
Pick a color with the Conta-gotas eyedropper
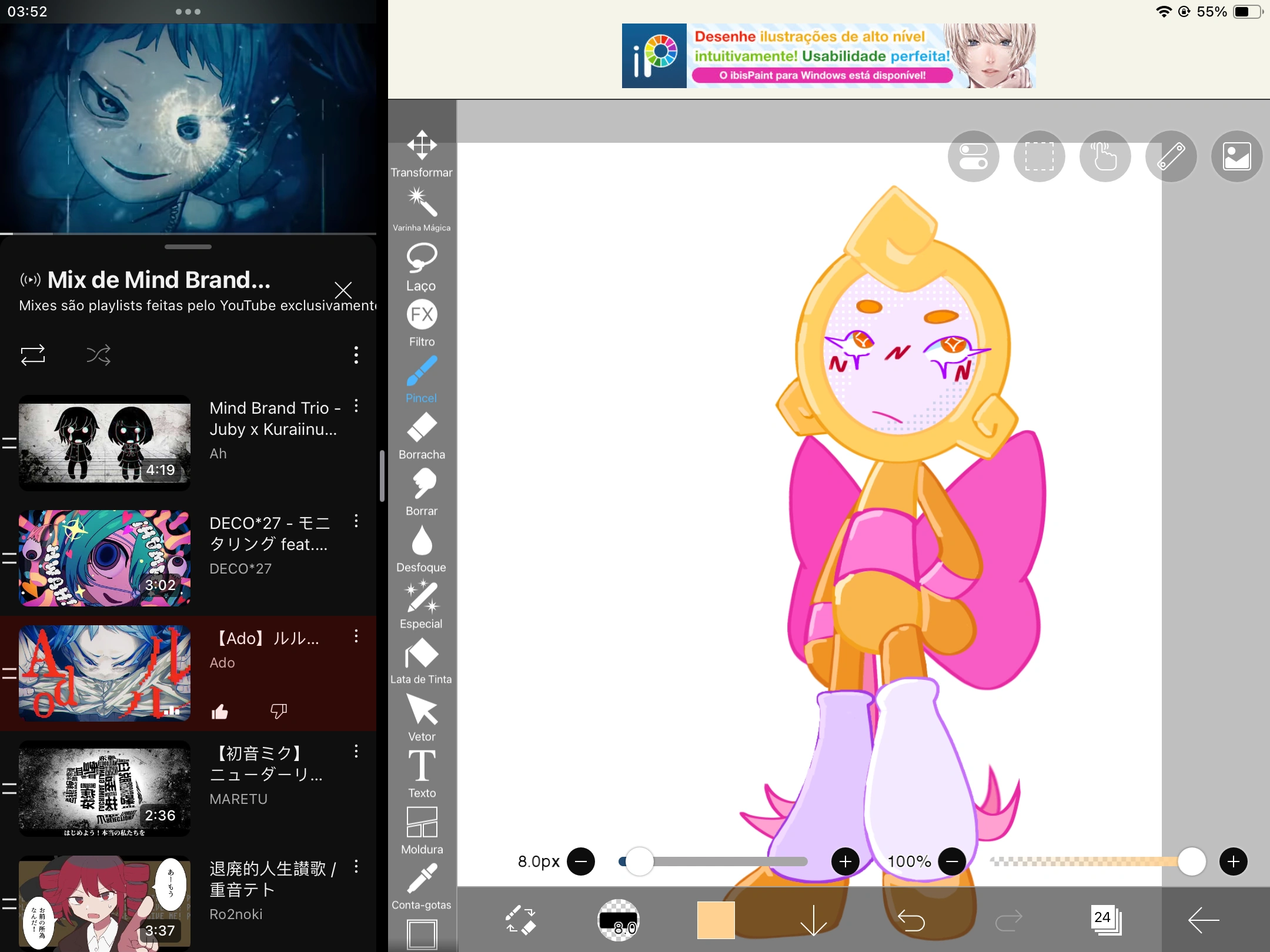[x=421, y=884]
